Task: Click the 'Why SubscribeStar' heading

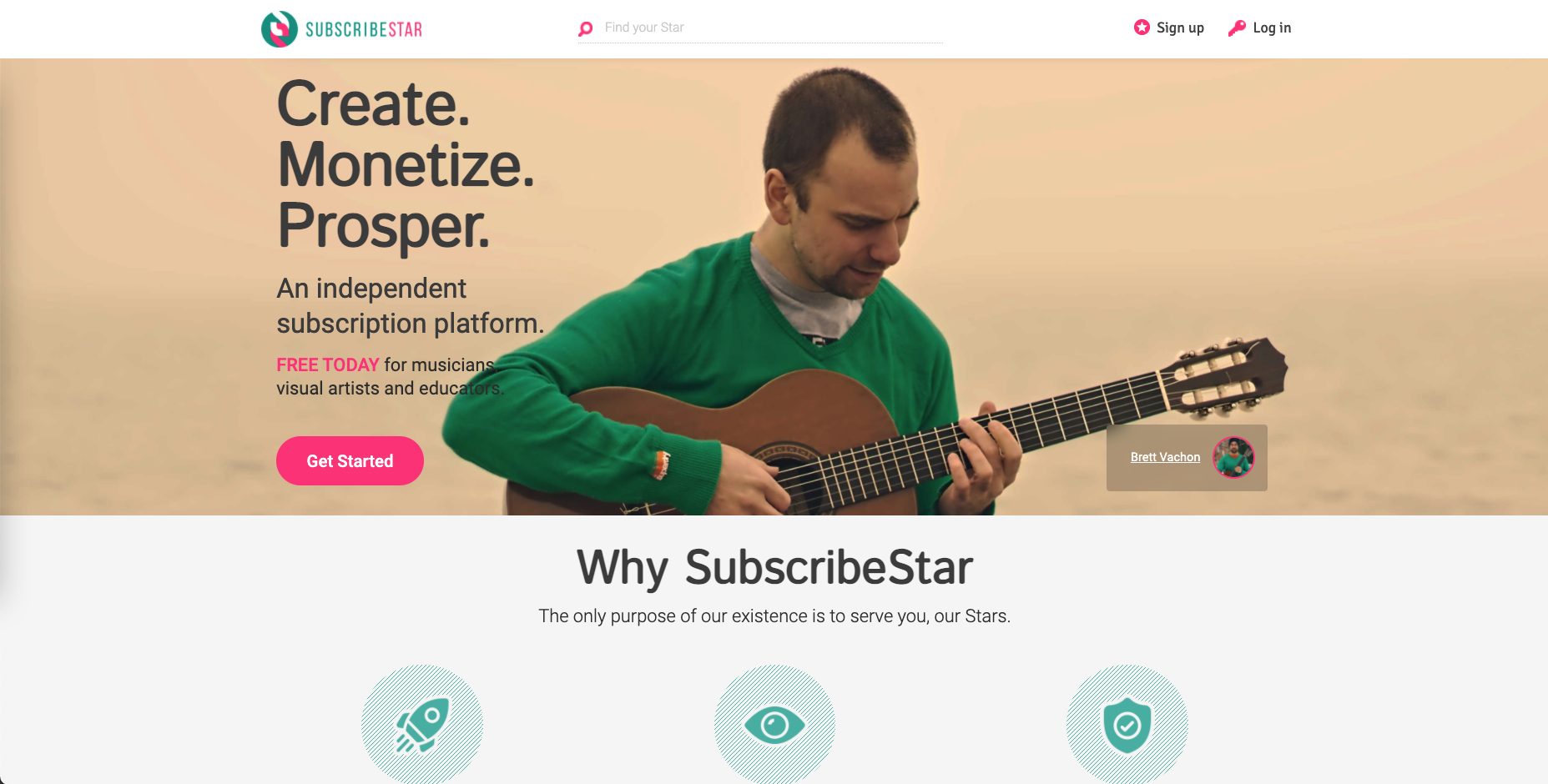Action: coord(774,568)
